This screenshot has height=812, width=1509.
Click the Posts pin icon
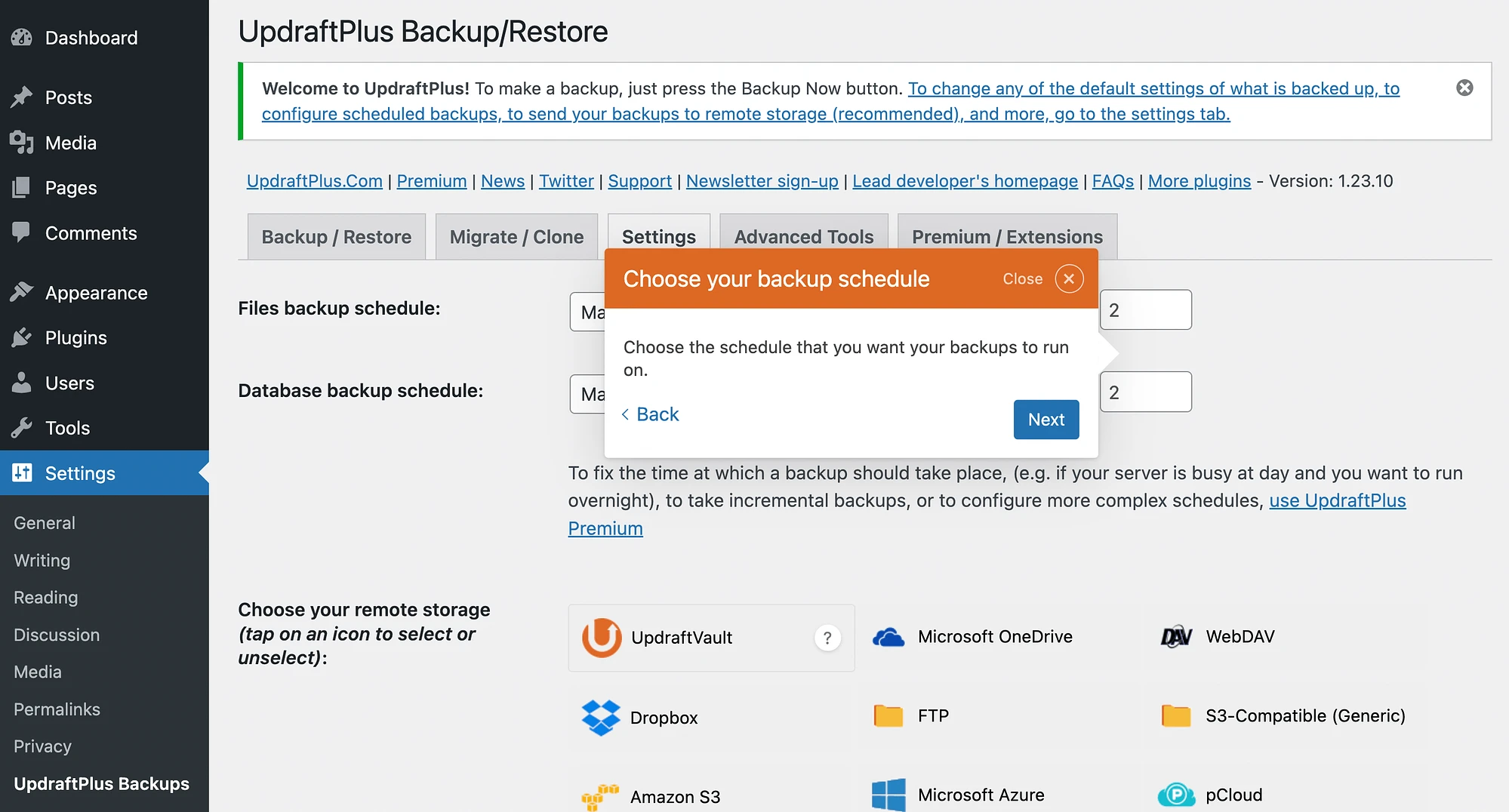(22, 97)
